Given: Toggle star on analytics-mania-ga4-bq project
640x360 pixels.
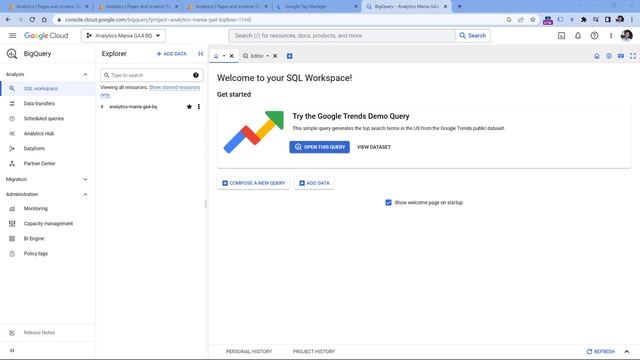Looking at the screenshot, I should pyautogui.click(x=189, y=107).
